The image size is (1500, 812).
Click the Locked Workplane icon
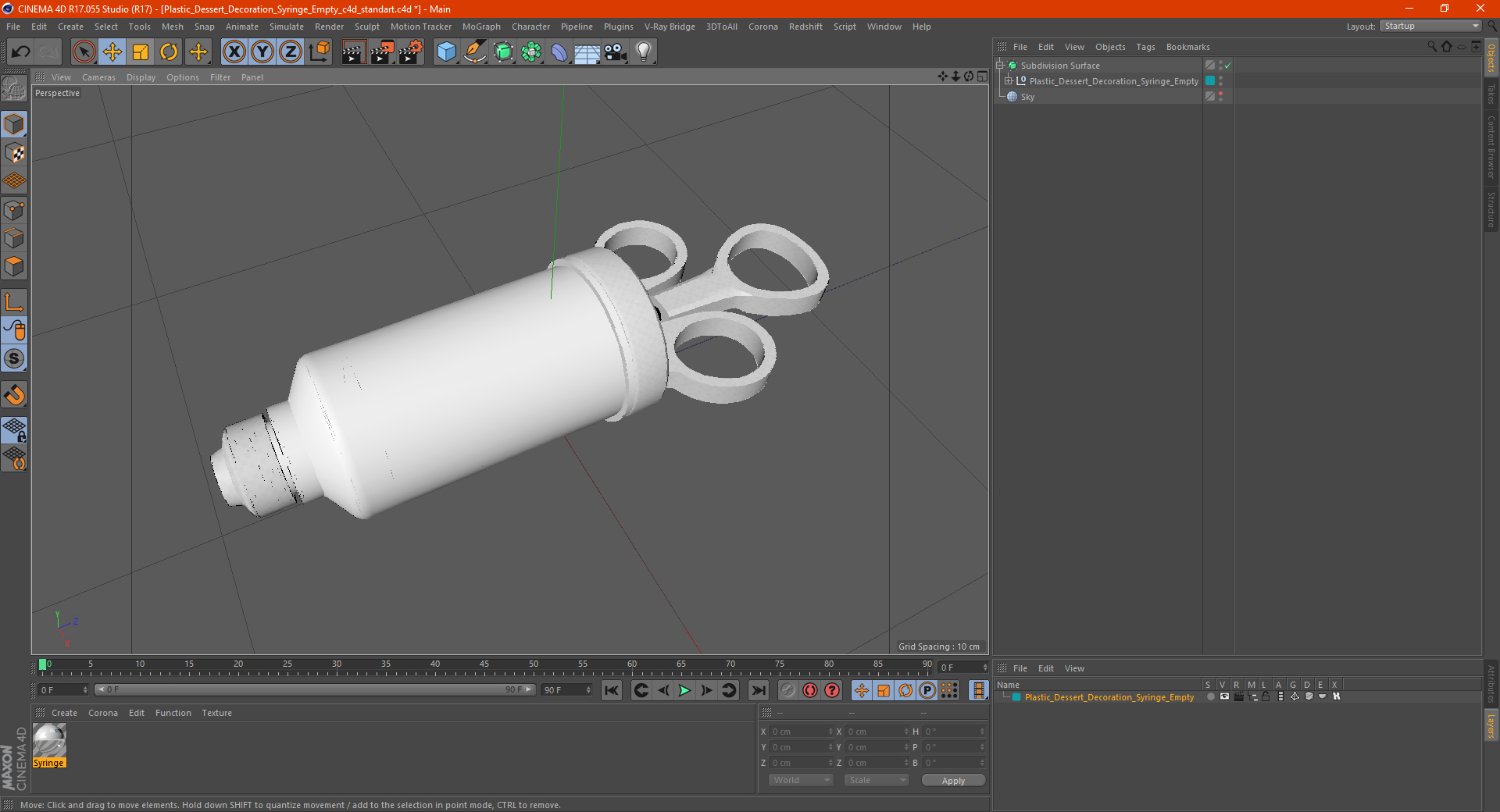pos(14,429)
